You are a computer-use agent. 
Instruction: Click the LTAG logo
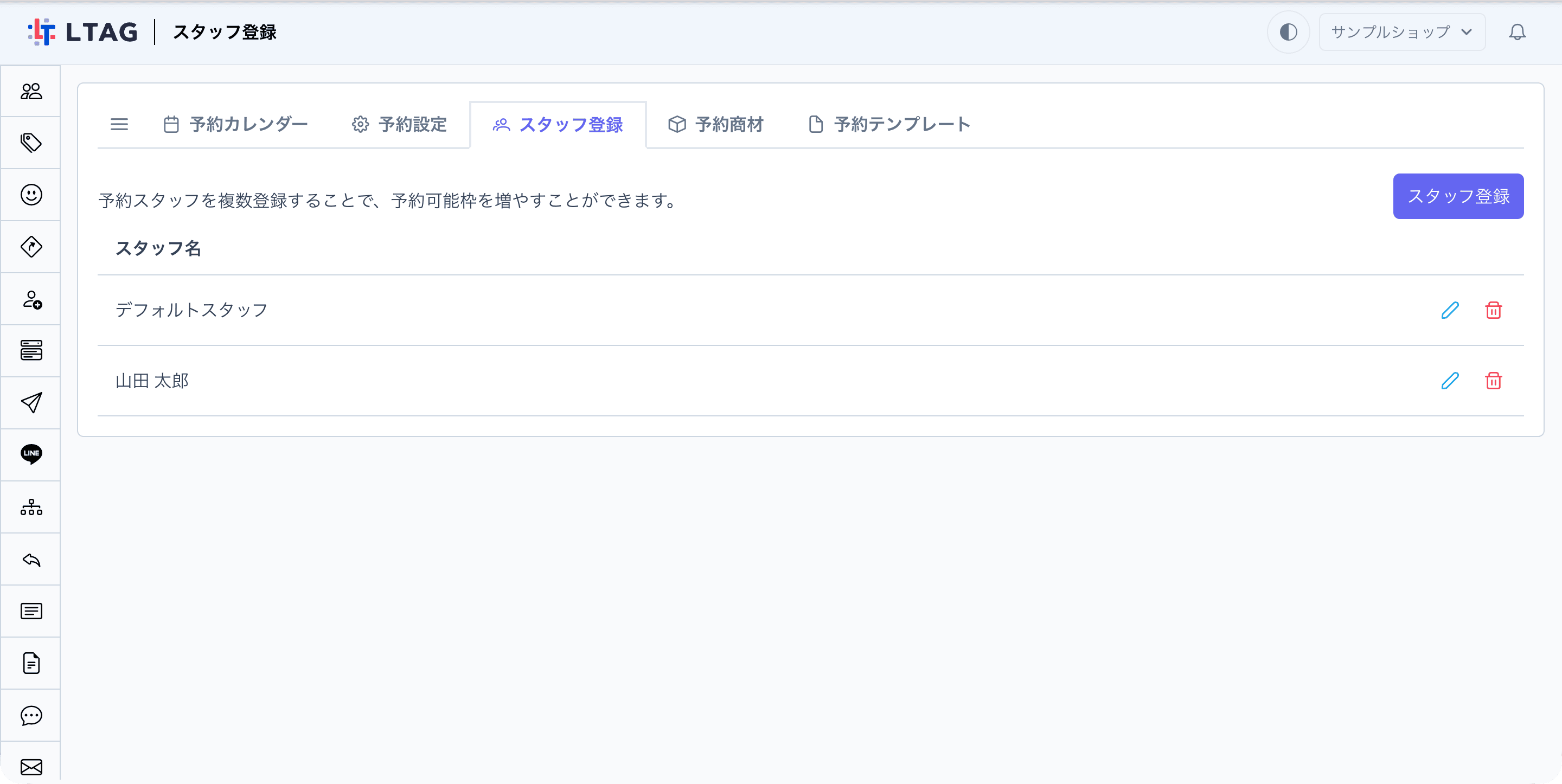click(83, 32)
